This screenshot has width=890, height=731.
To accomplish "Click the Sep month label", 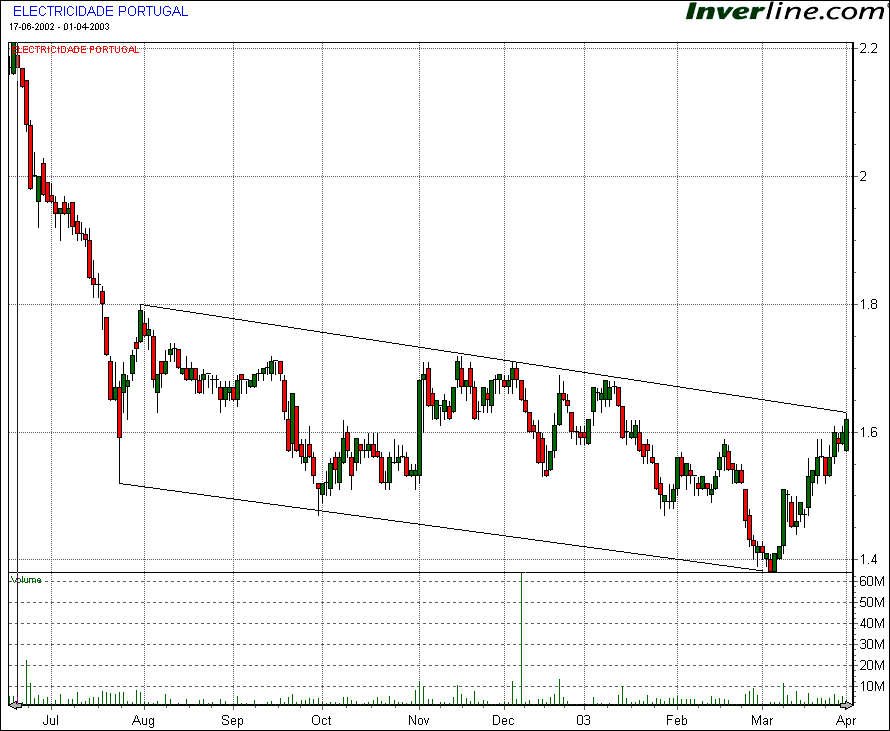I will coord(232,720).
